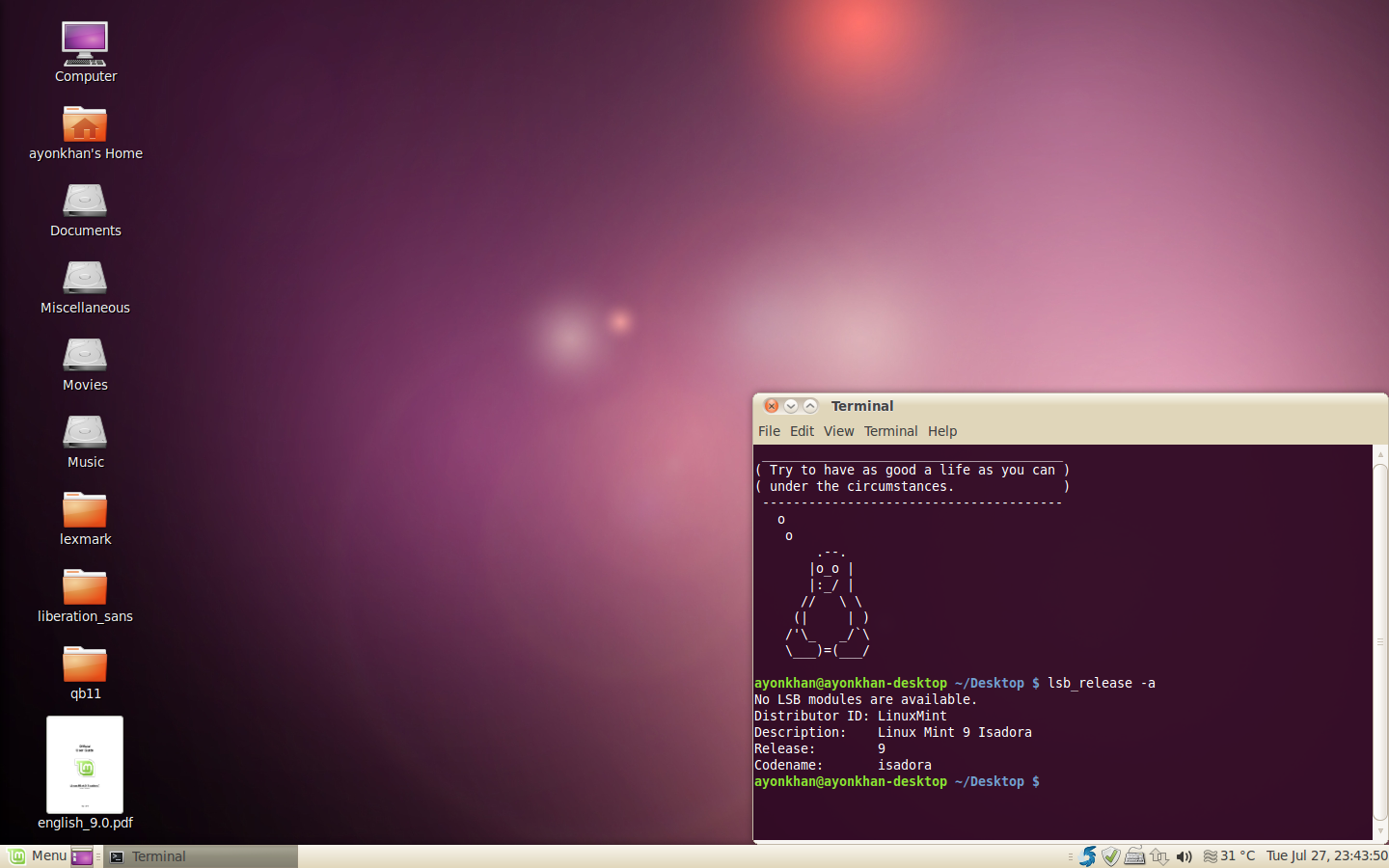Open the Linux Mint Menu button
This screenshot has height=868, width=1389.
pyautogui.click(x=37, y=856)
